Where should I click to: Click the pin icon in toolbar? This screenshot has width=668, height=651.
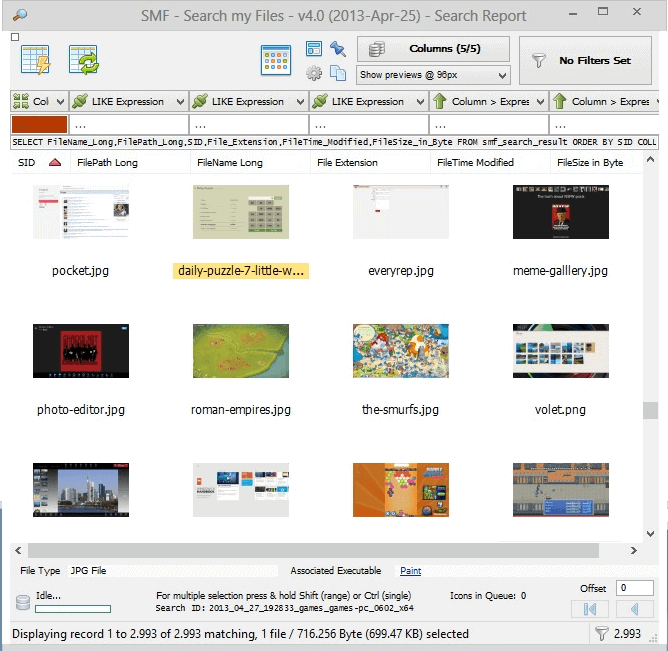click(x=337, y=49)
